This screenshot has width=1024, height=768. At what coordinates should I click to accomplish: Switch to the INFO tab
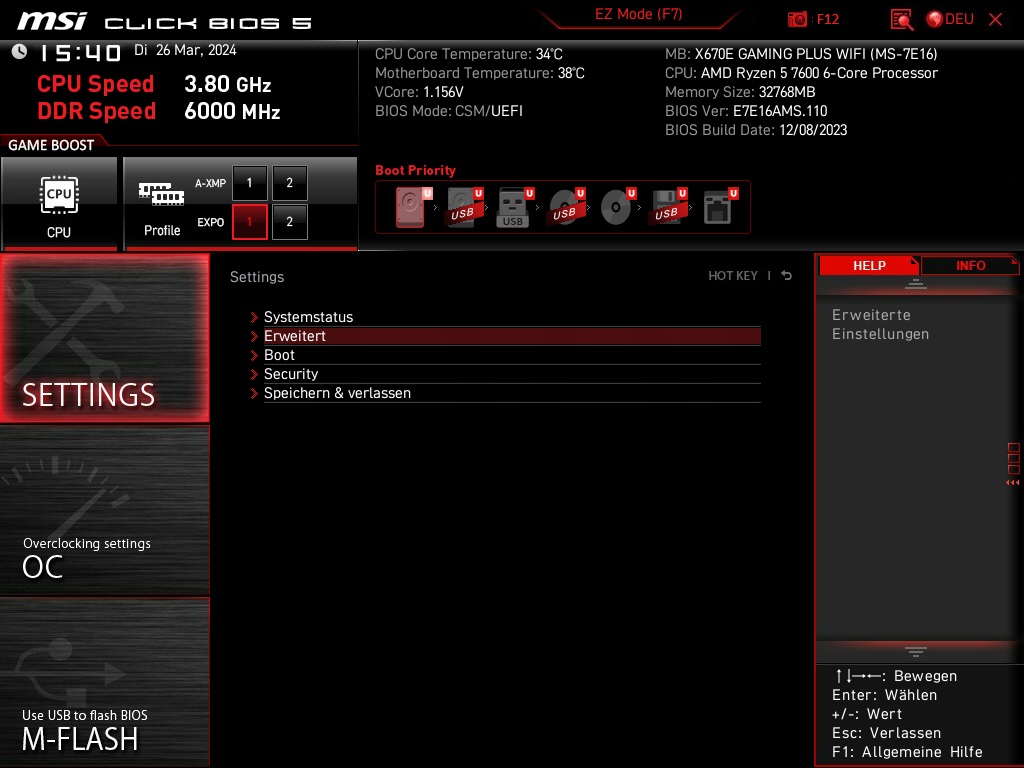tap(969, 265)
